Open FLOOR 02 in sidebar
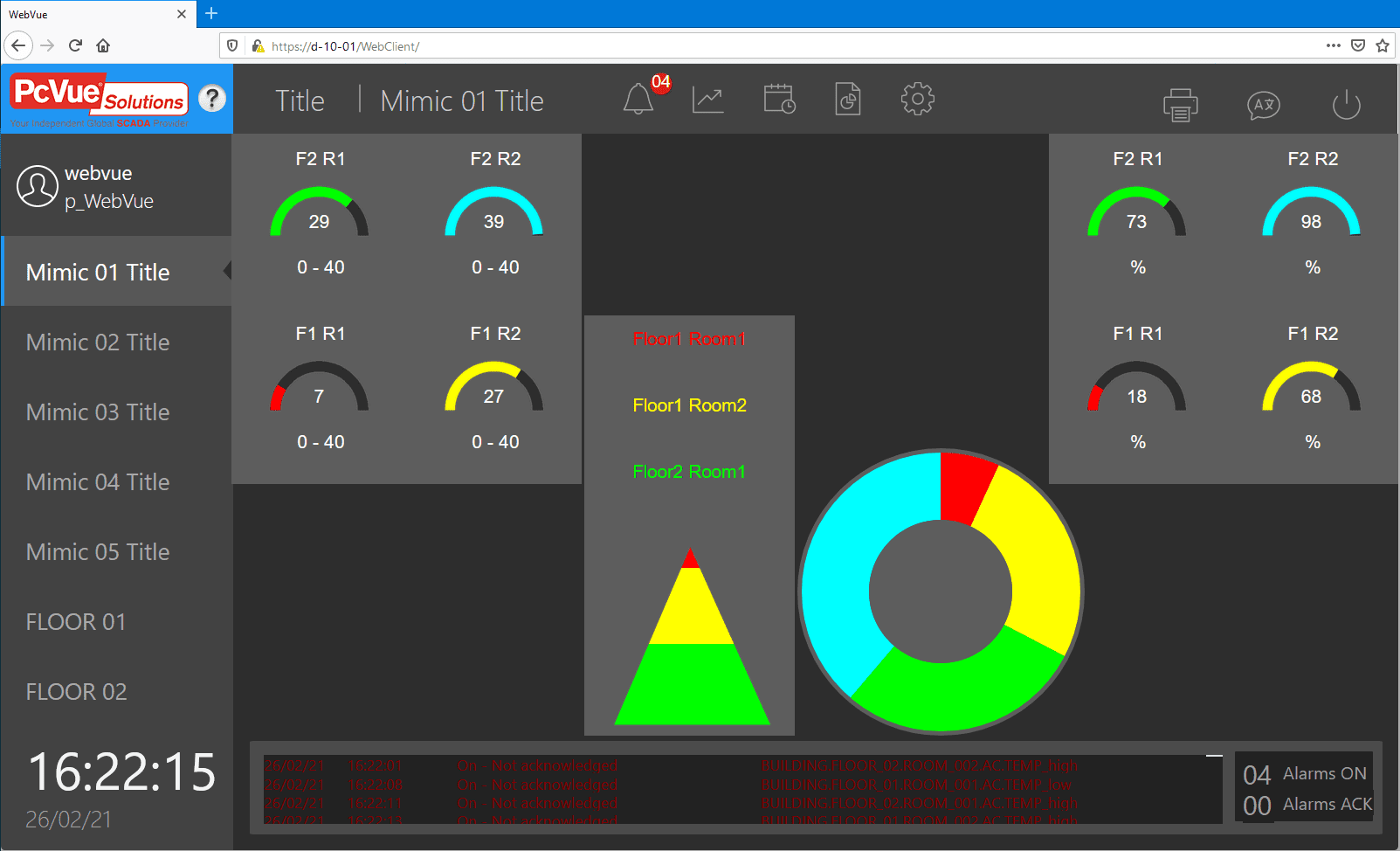 [117, 691]
